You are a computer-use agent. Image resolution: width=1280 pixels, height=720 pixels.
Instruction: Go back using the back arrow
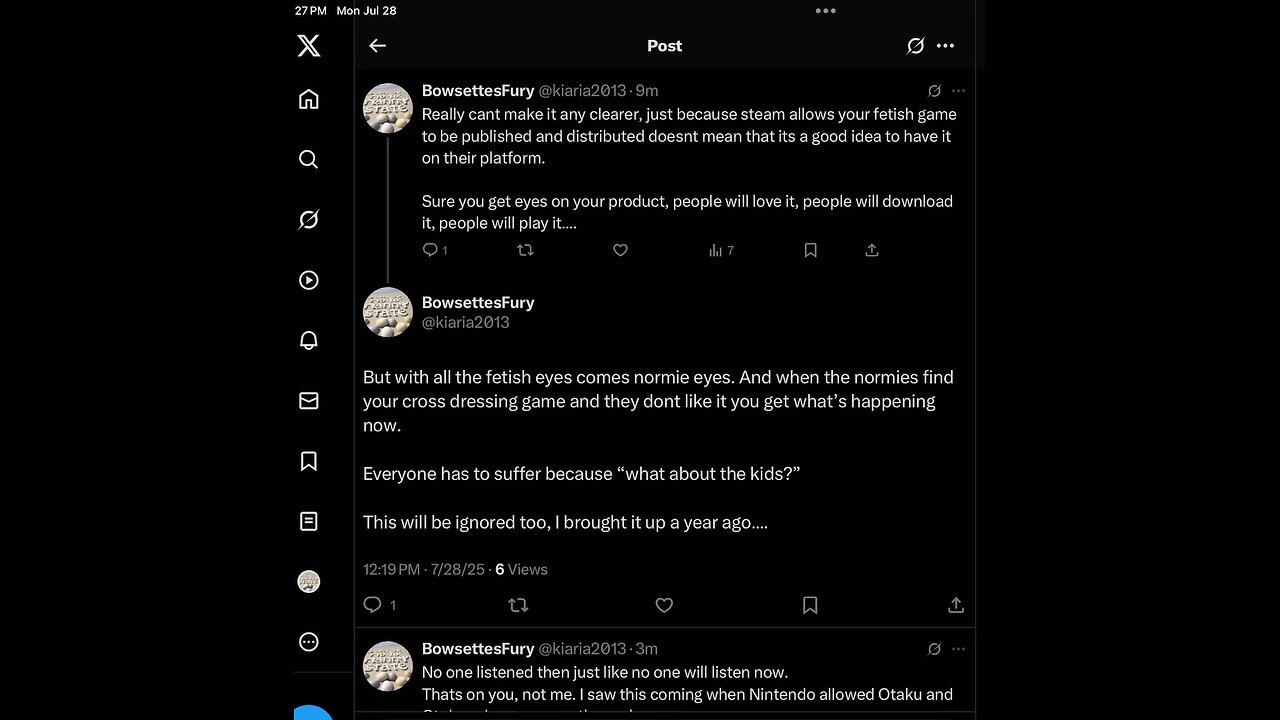point(377,46)
